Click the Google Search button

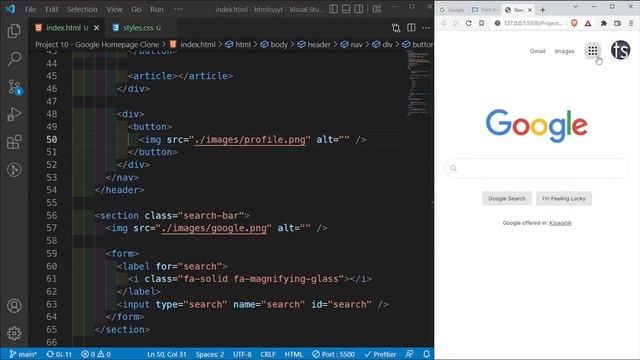pos(507,198)
